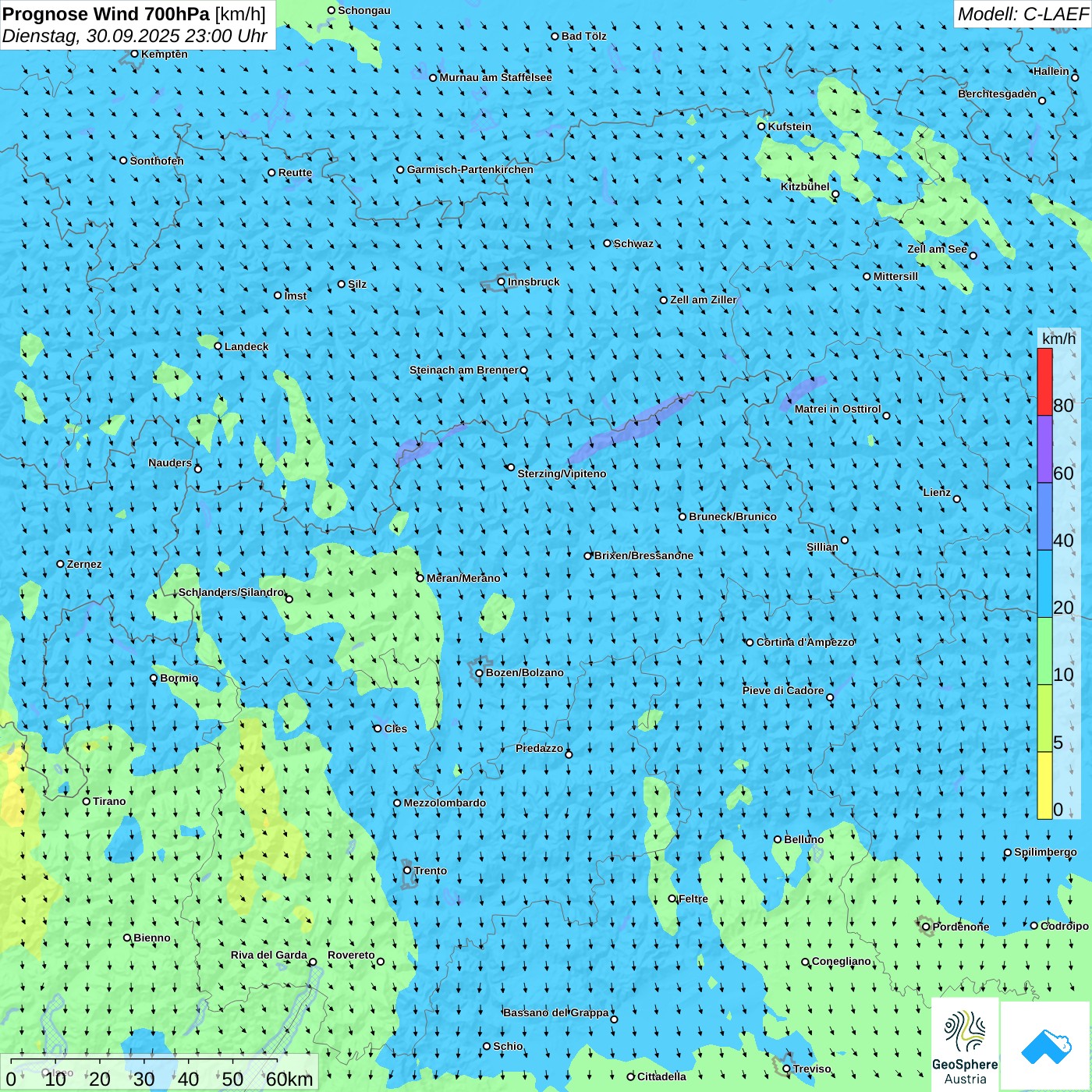This screenshot has width=1092, height=1092.
Task: Click the Sterzing/Vipiteno marker
Action: pos(511,467)
